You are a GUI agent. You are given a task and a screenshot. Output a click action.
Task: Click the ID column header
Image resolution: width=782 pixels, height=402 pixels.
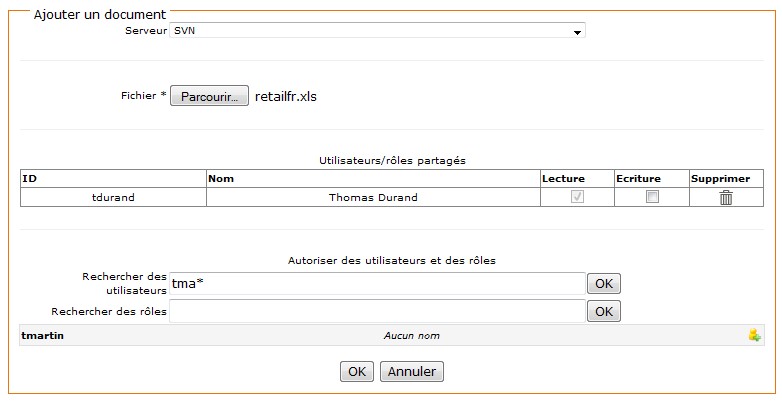point(30,179)
